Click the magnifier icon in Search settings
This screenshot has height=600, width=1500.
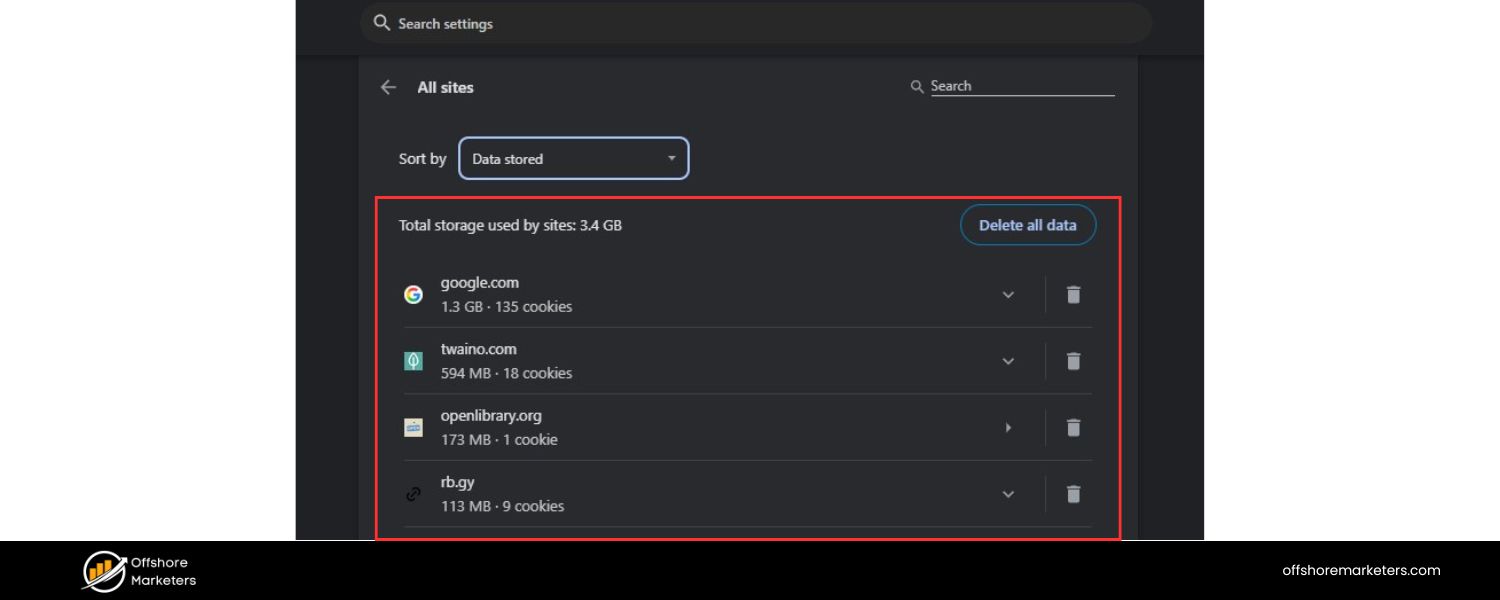pyautogui.click(x=381, y=23)
